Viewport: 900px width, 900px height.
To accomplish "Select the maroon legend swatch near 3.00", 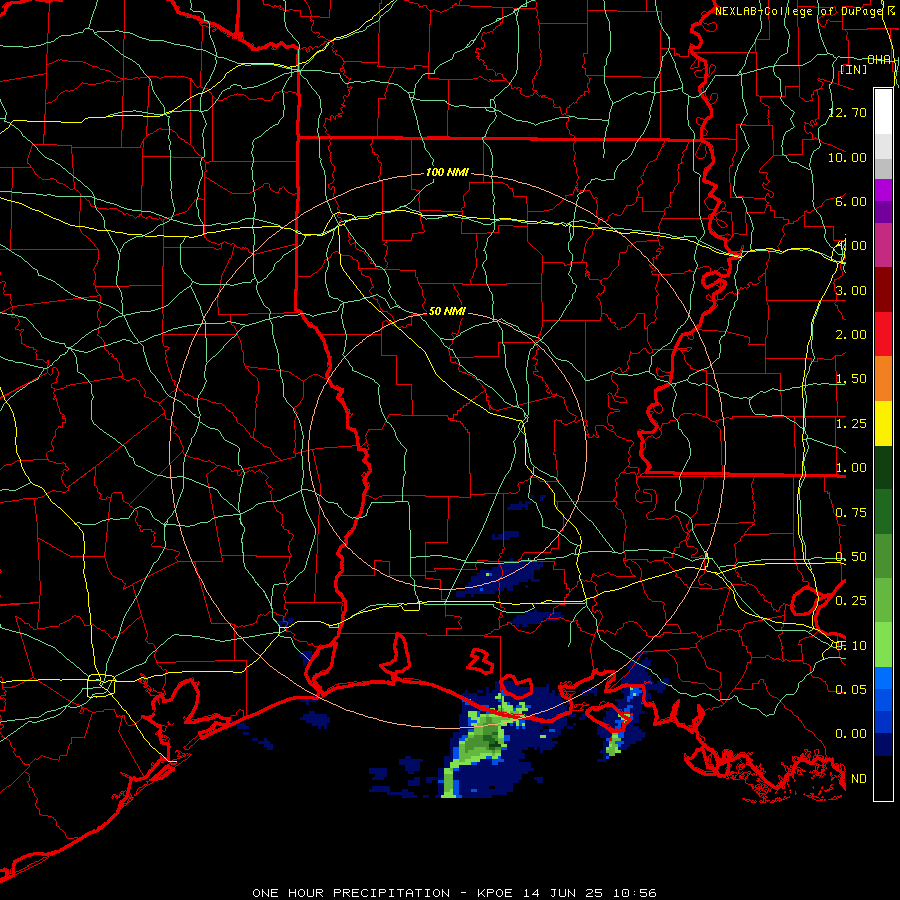I will point(883,290).
